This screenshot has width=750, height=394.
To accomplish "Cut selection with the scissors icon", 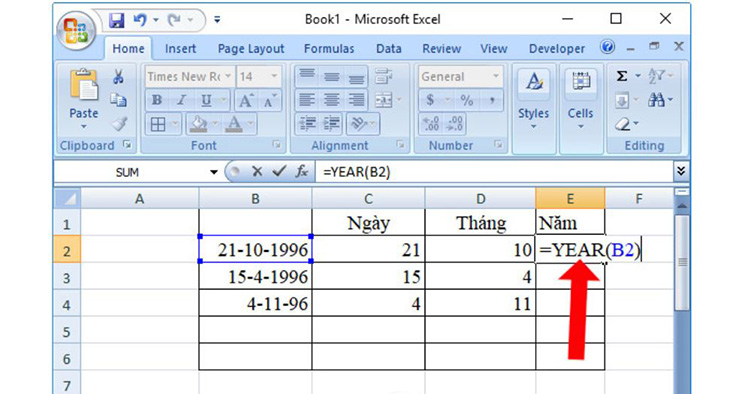I will point(118,77).
